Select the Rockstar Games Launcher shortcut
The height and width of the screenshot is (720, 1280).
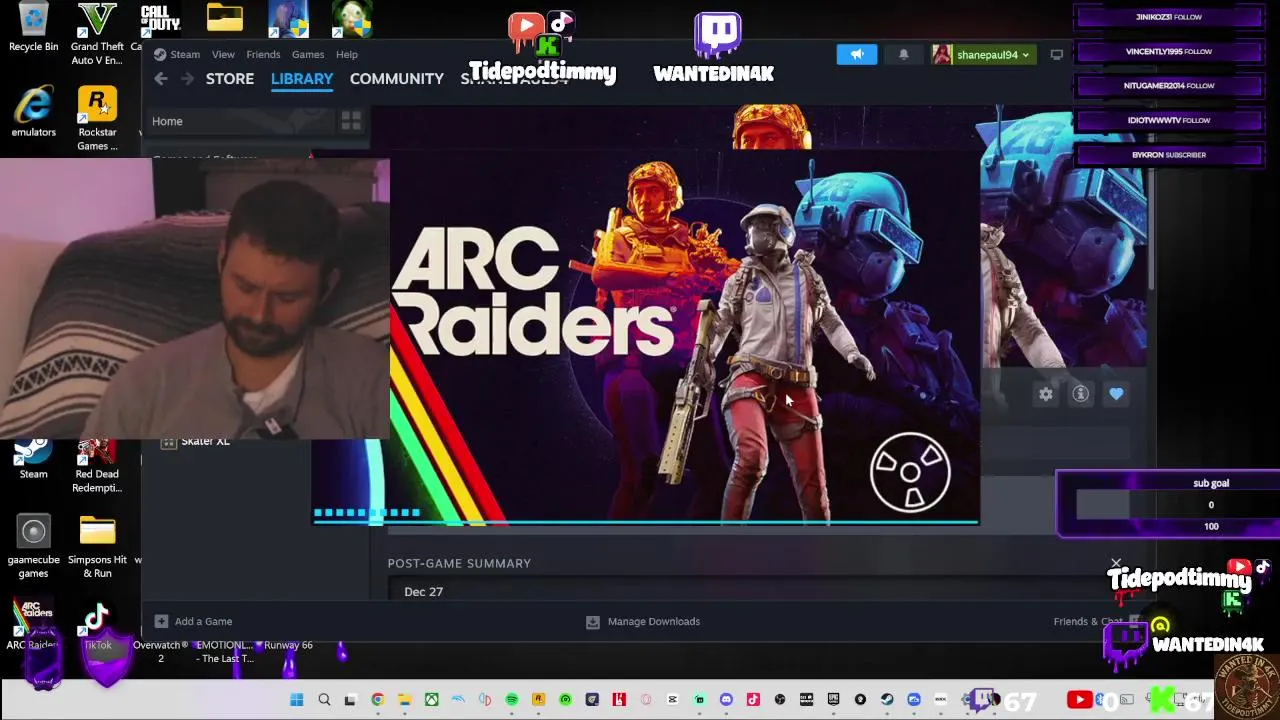pyautogui.click(x=97, y=119)
